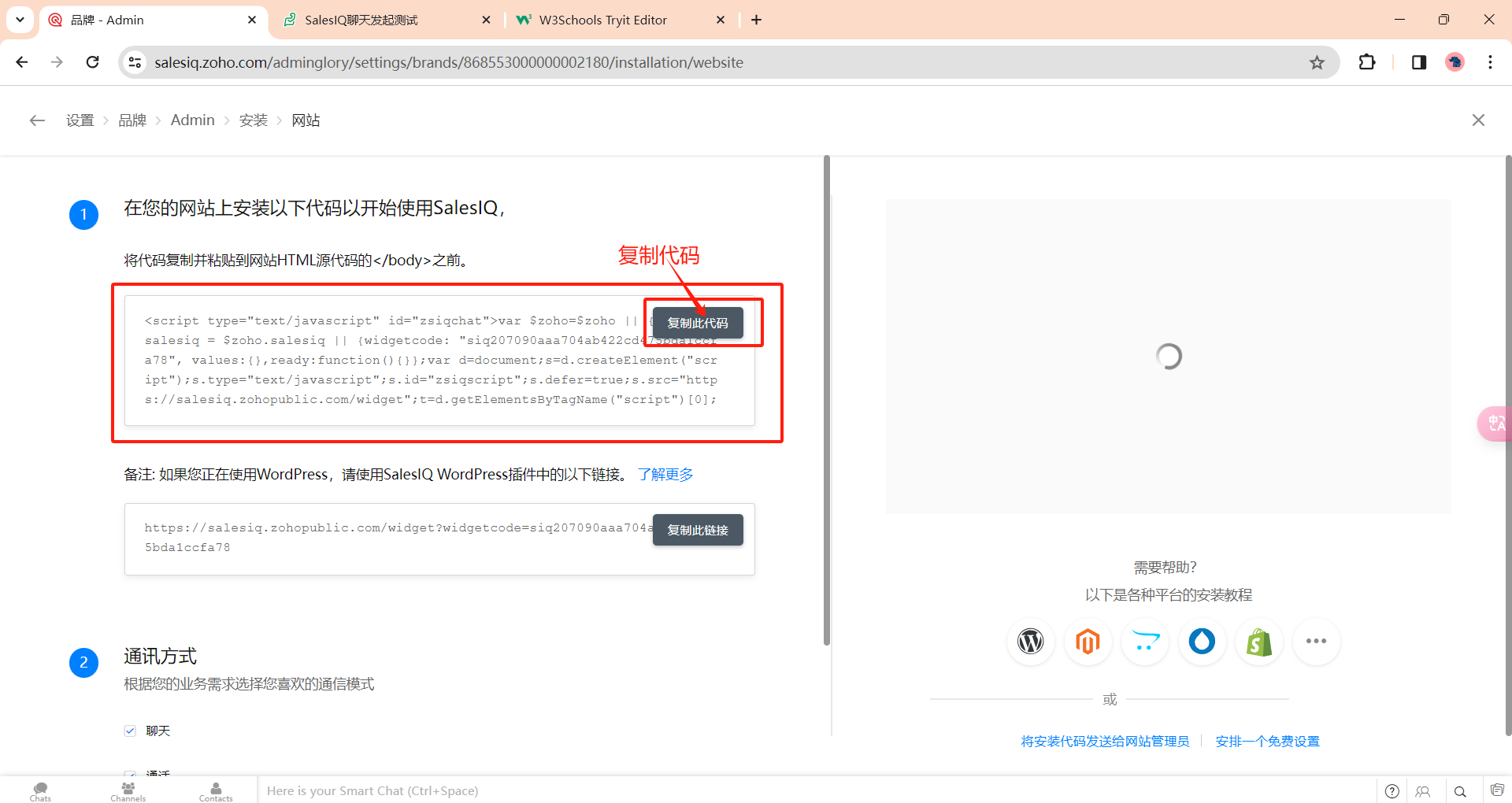Go to 品牌 breadcrumb

click(132, 120)
